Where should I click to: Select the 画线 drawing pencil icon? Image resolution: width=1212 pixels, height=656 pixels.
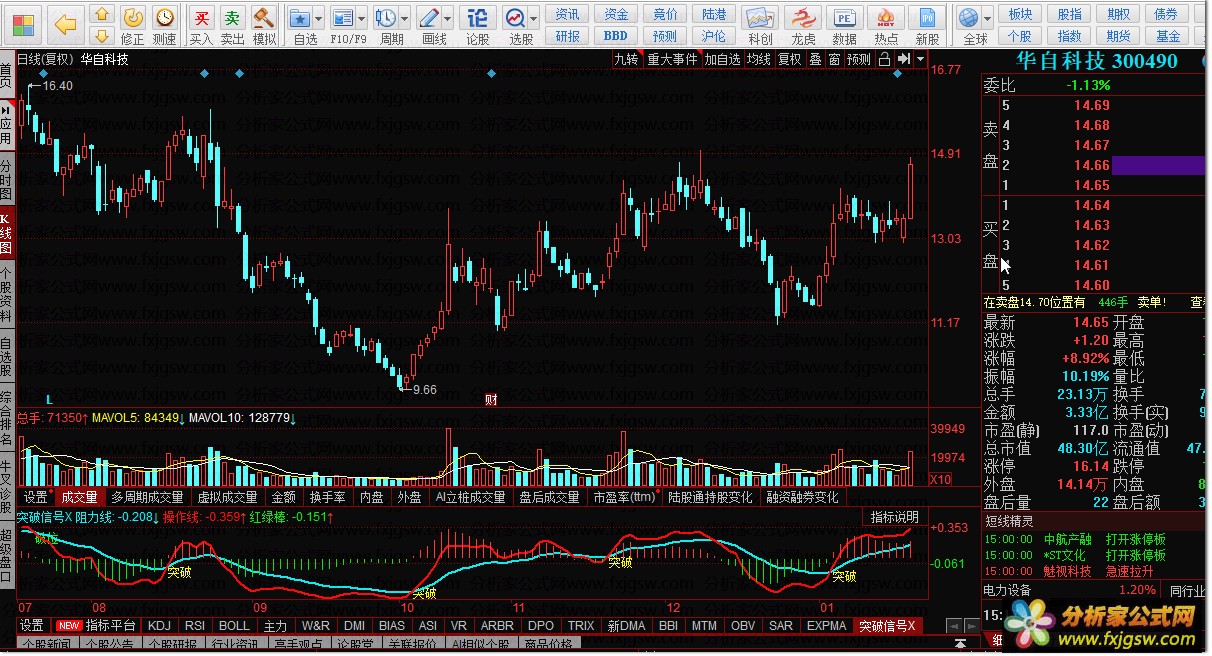(x=429, y=17)
